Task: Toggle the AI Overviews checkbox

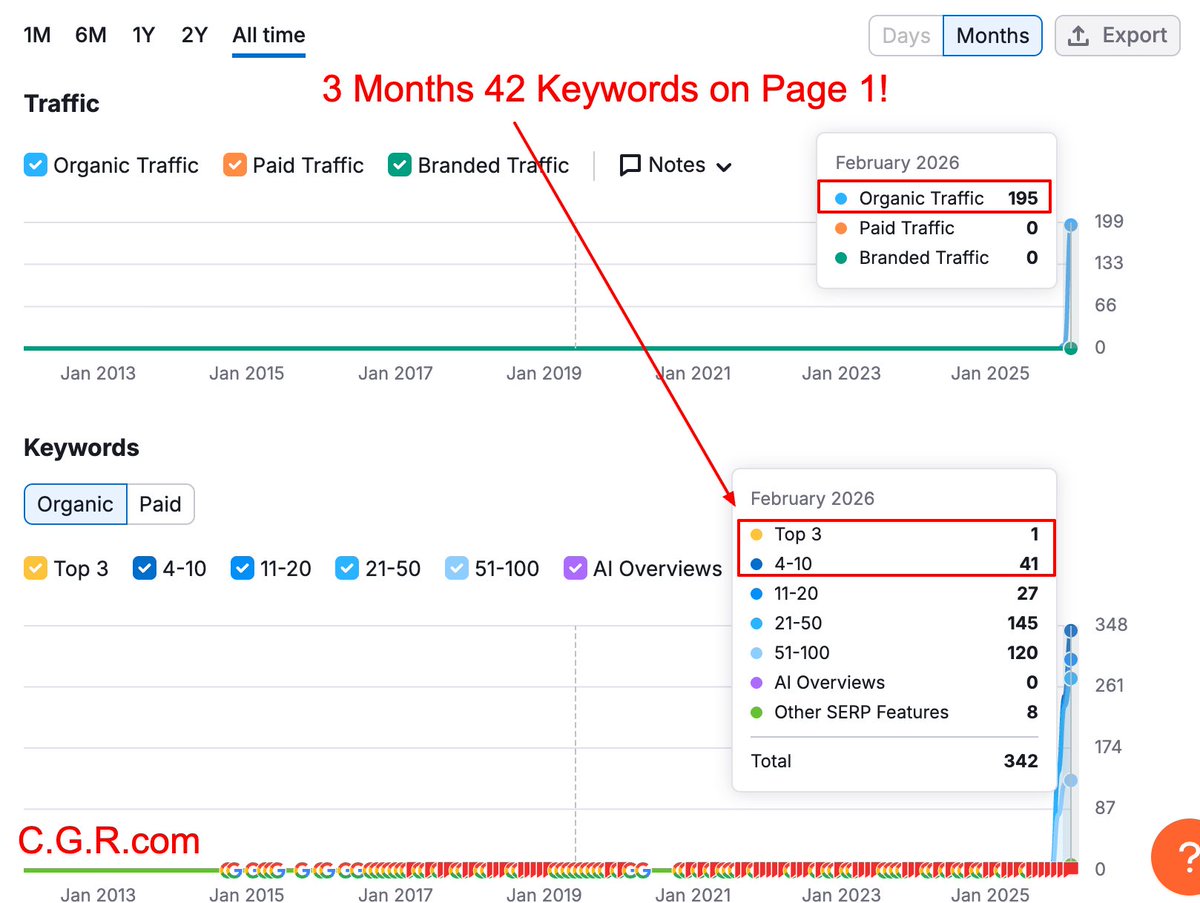Action: coord(575,569)
